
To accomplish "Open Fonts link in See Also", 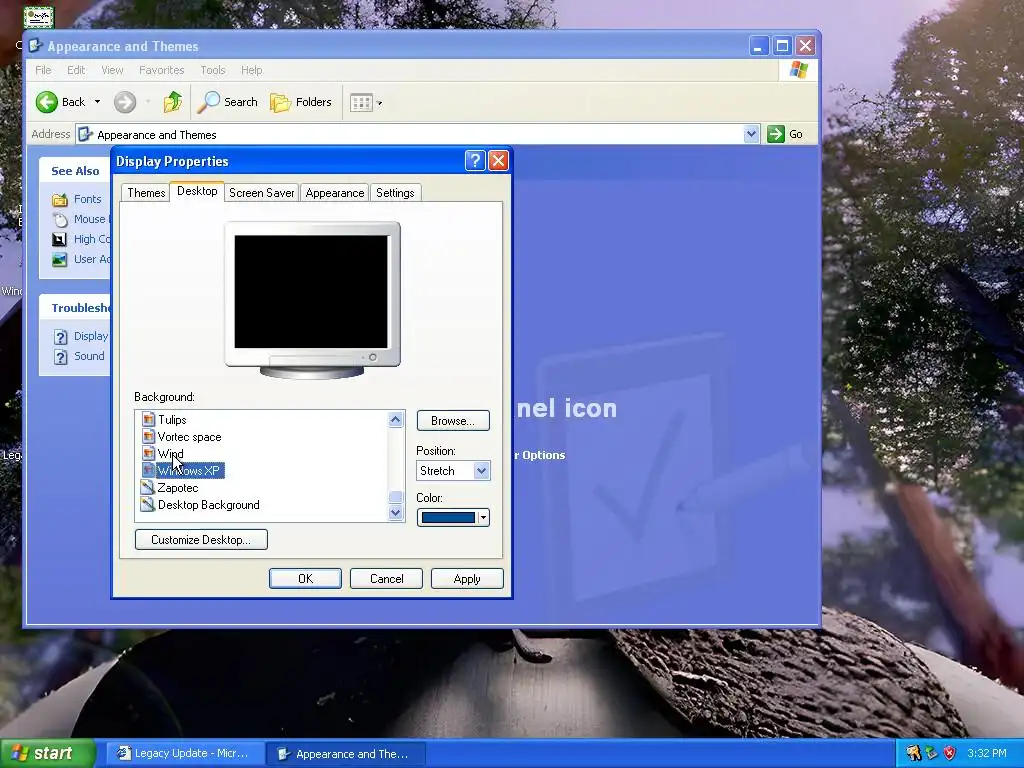I will (x=88, y=199).
